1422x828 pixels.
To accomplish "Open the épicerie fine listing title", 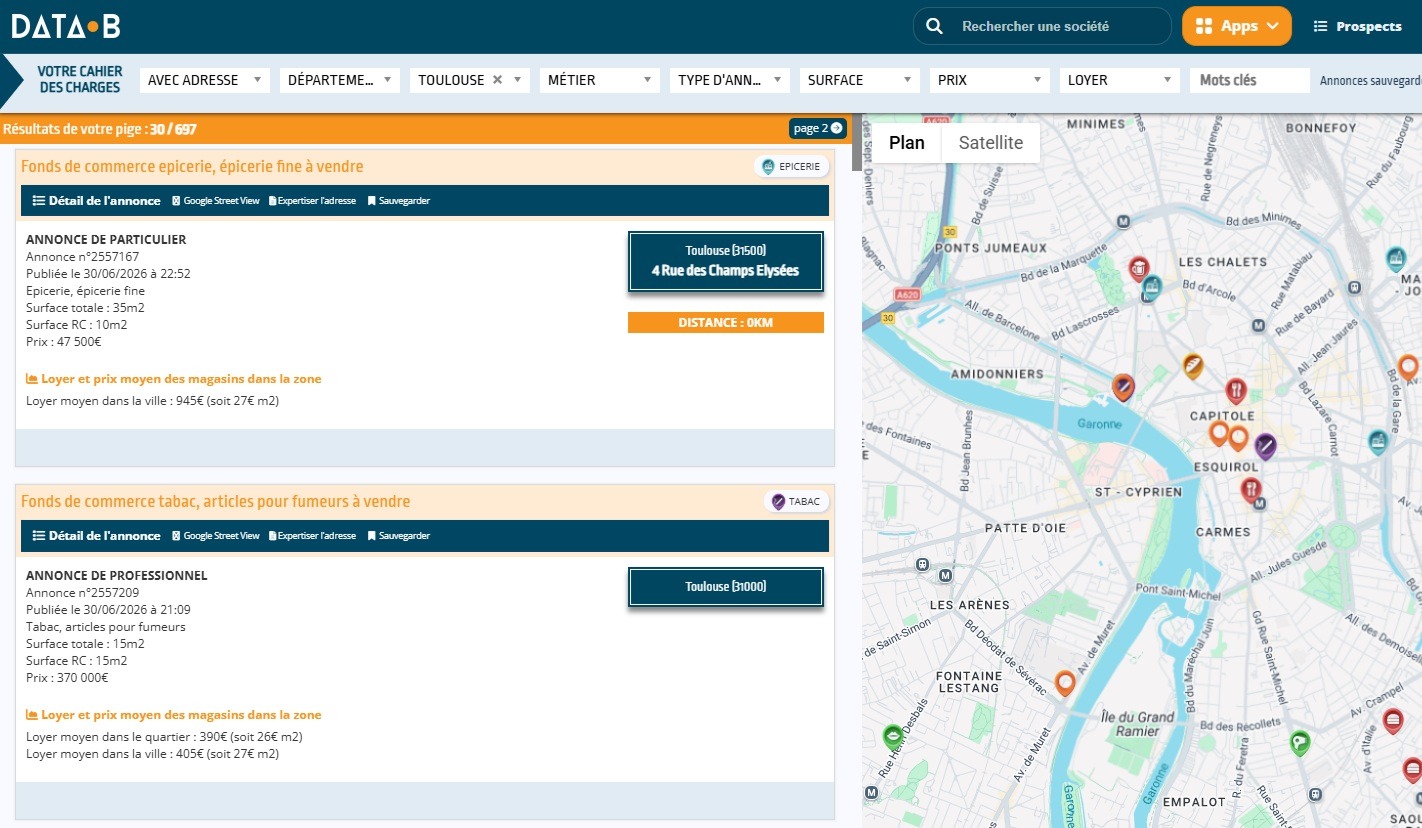I will 192,166.
